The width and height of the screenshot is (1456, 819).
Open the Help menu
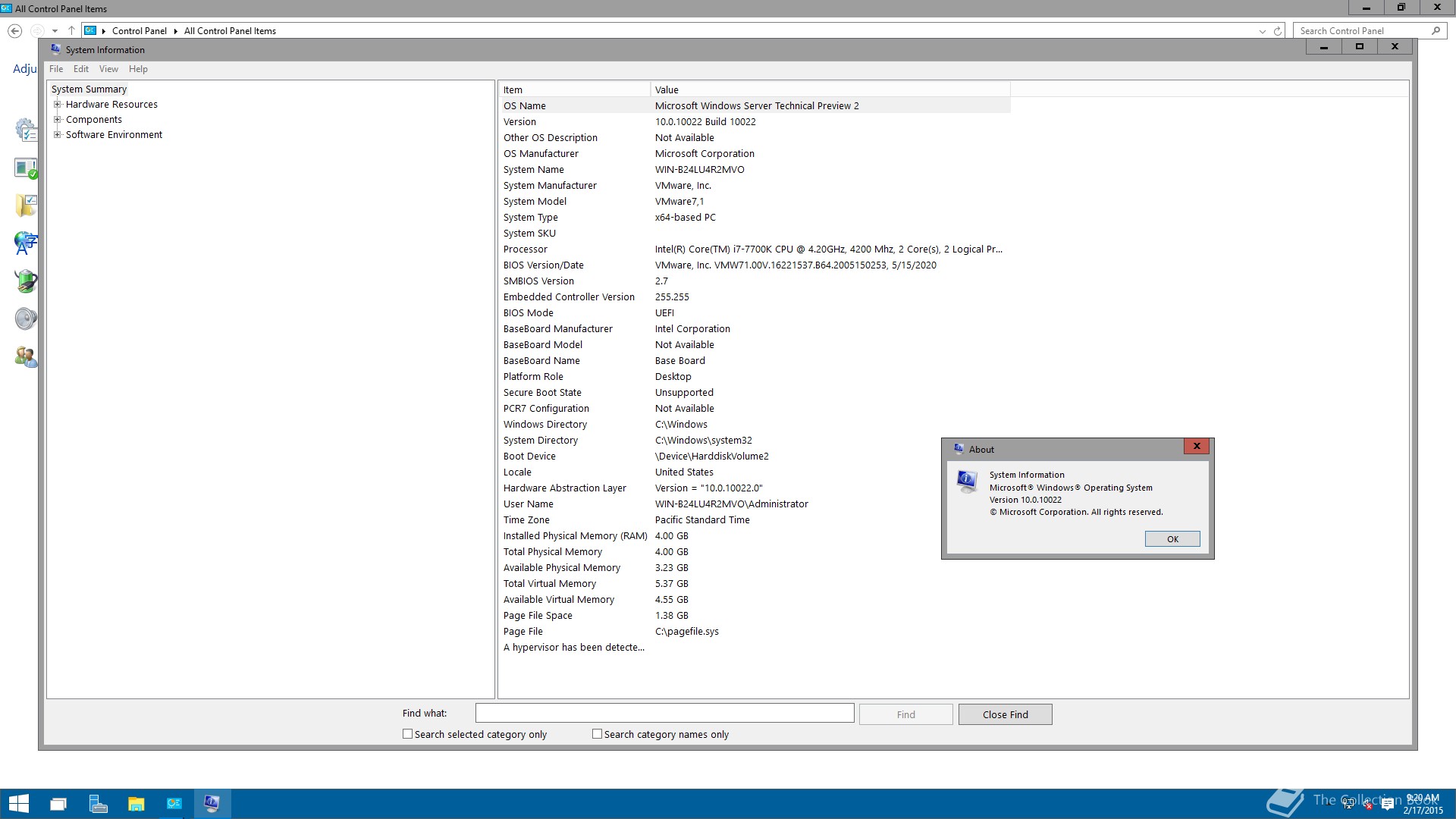[x=138, y=69]
